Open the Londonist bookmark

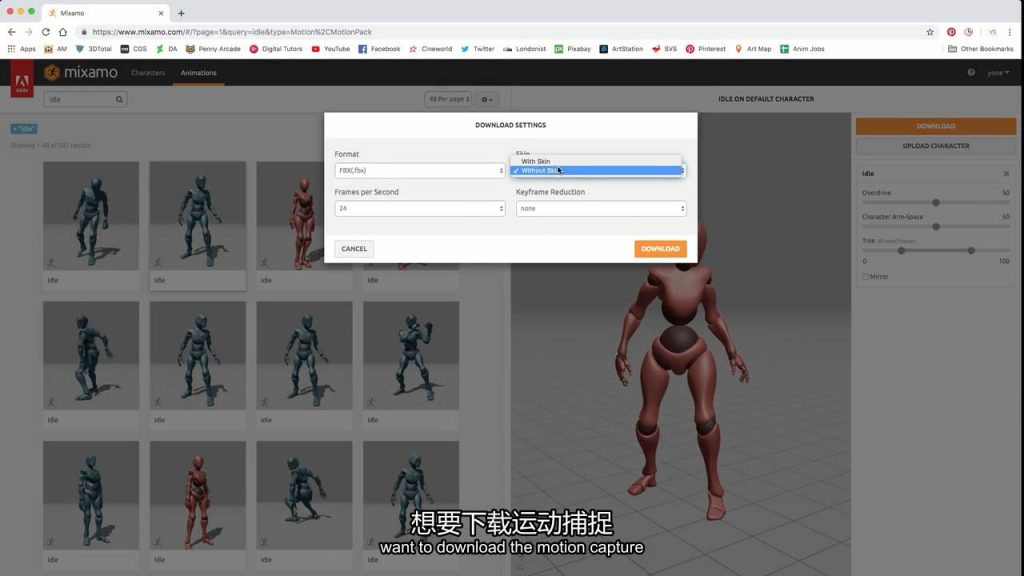coord(524,49)
